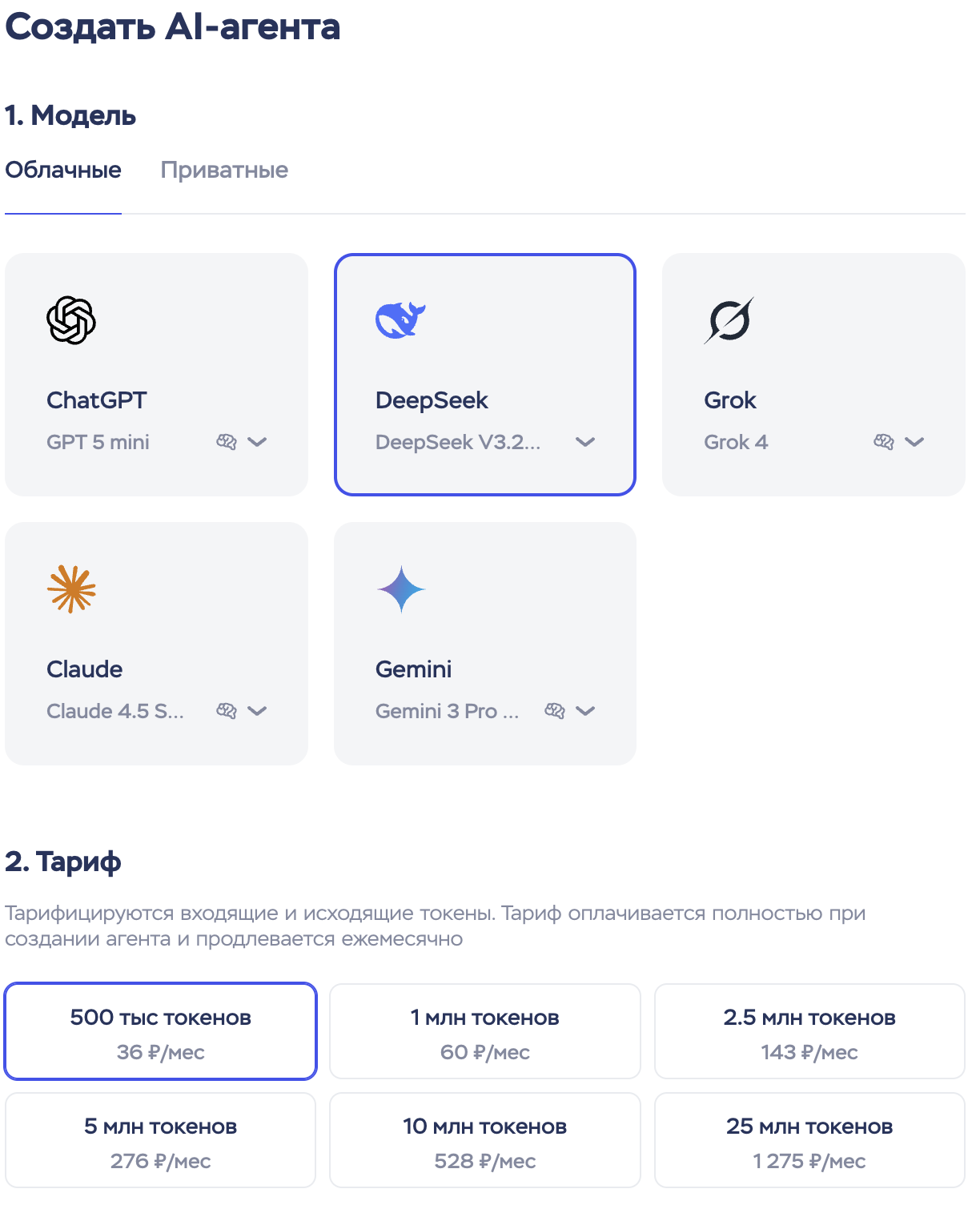980x1209 pixels.
Task: Open the Grok 4 version chevron
Action: 914,442
